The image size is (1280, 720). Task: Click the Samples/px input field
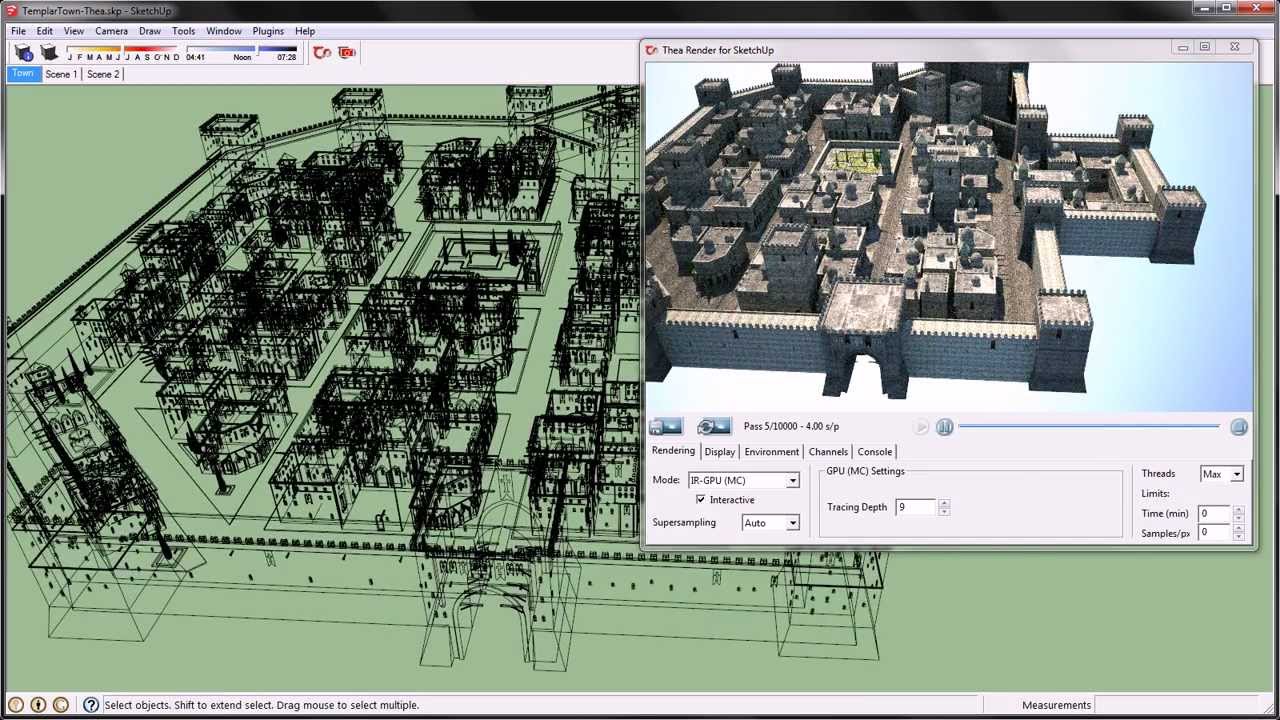(x=1215, y=533)
